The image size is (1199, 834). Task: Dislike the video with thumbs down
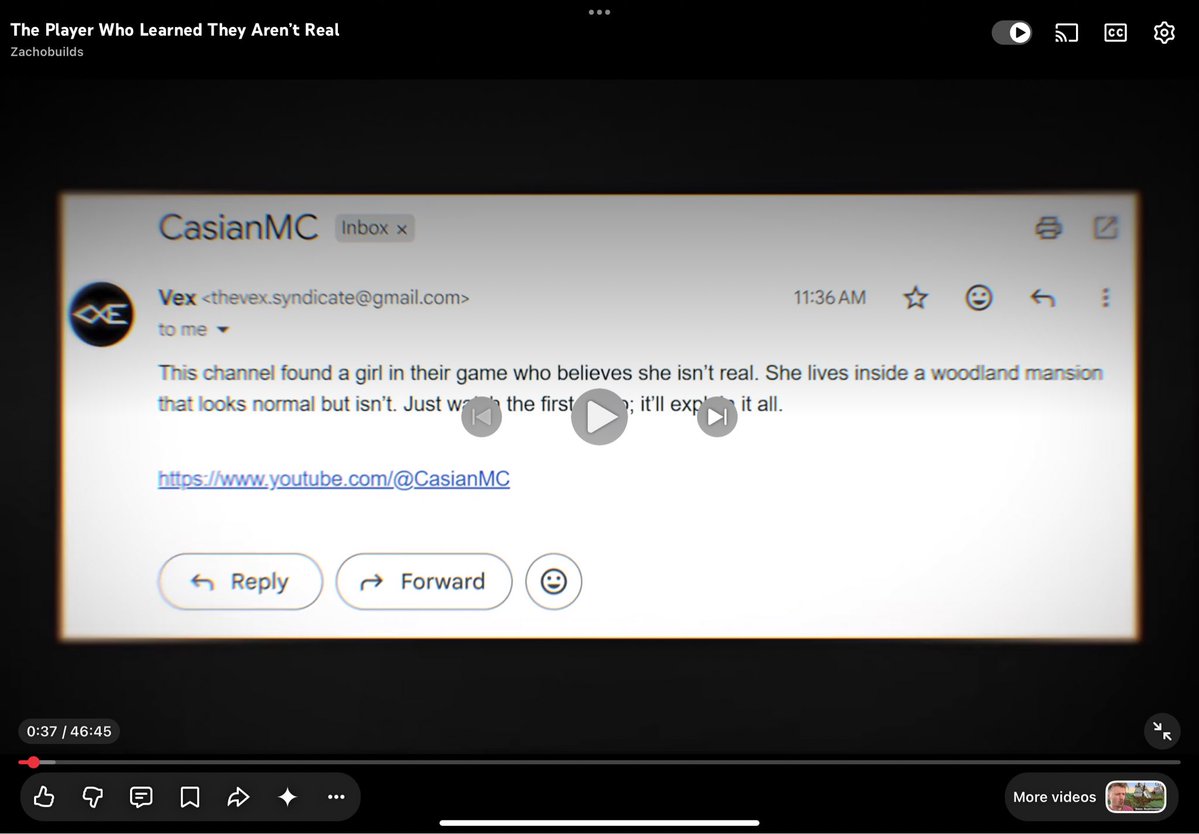93,797
